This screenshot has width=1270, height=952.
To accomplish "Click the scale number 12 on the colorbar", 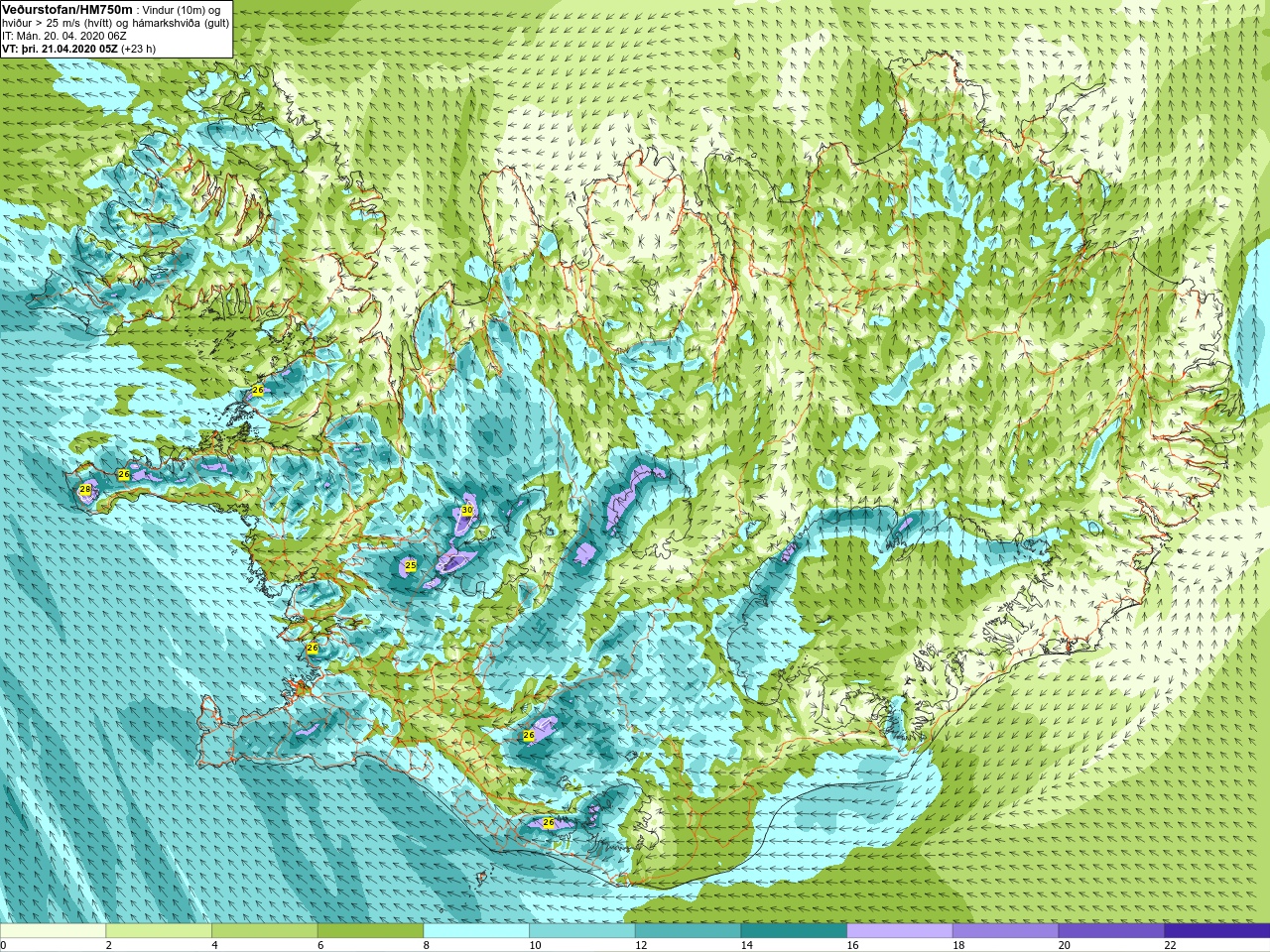I will point(641,945).
